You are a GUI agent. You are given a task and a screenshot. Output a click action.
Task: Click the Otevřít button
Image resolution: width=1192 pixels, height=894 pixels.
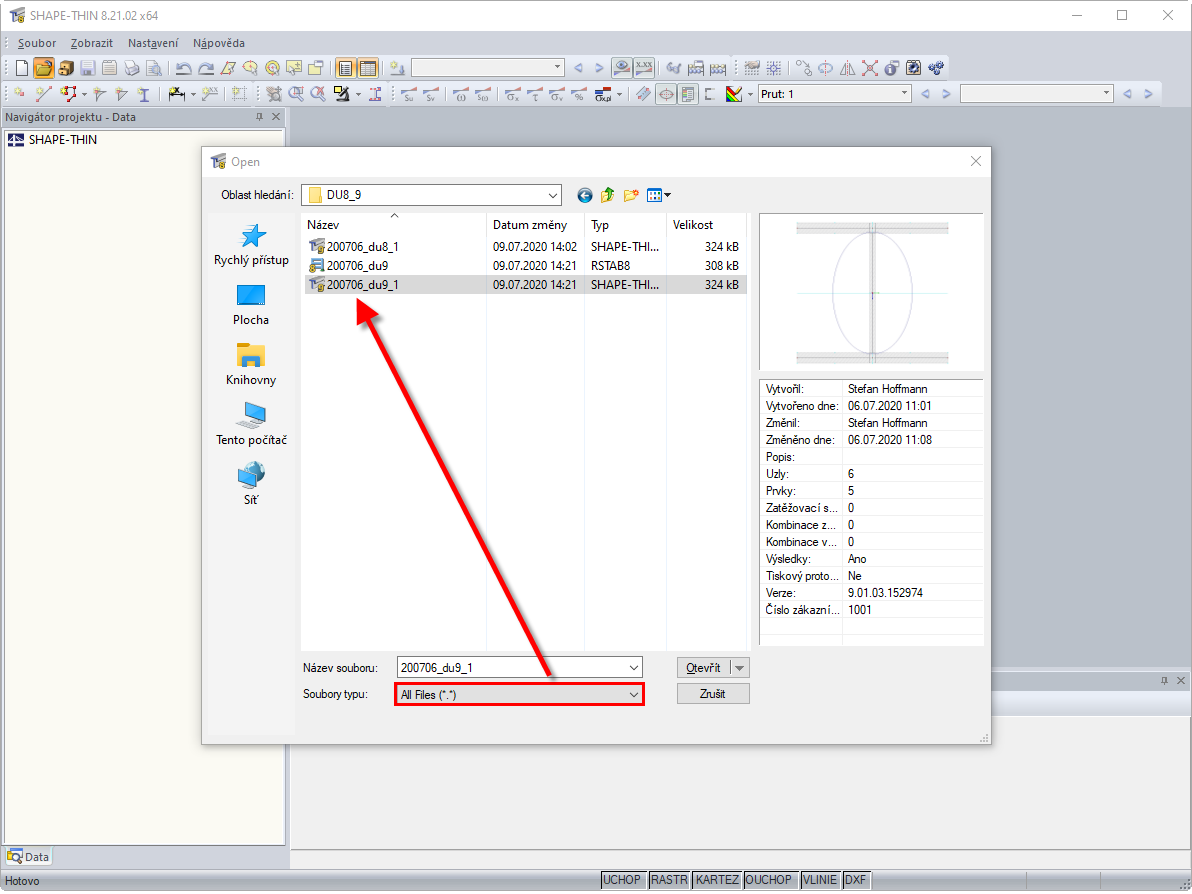coord(703,668)
